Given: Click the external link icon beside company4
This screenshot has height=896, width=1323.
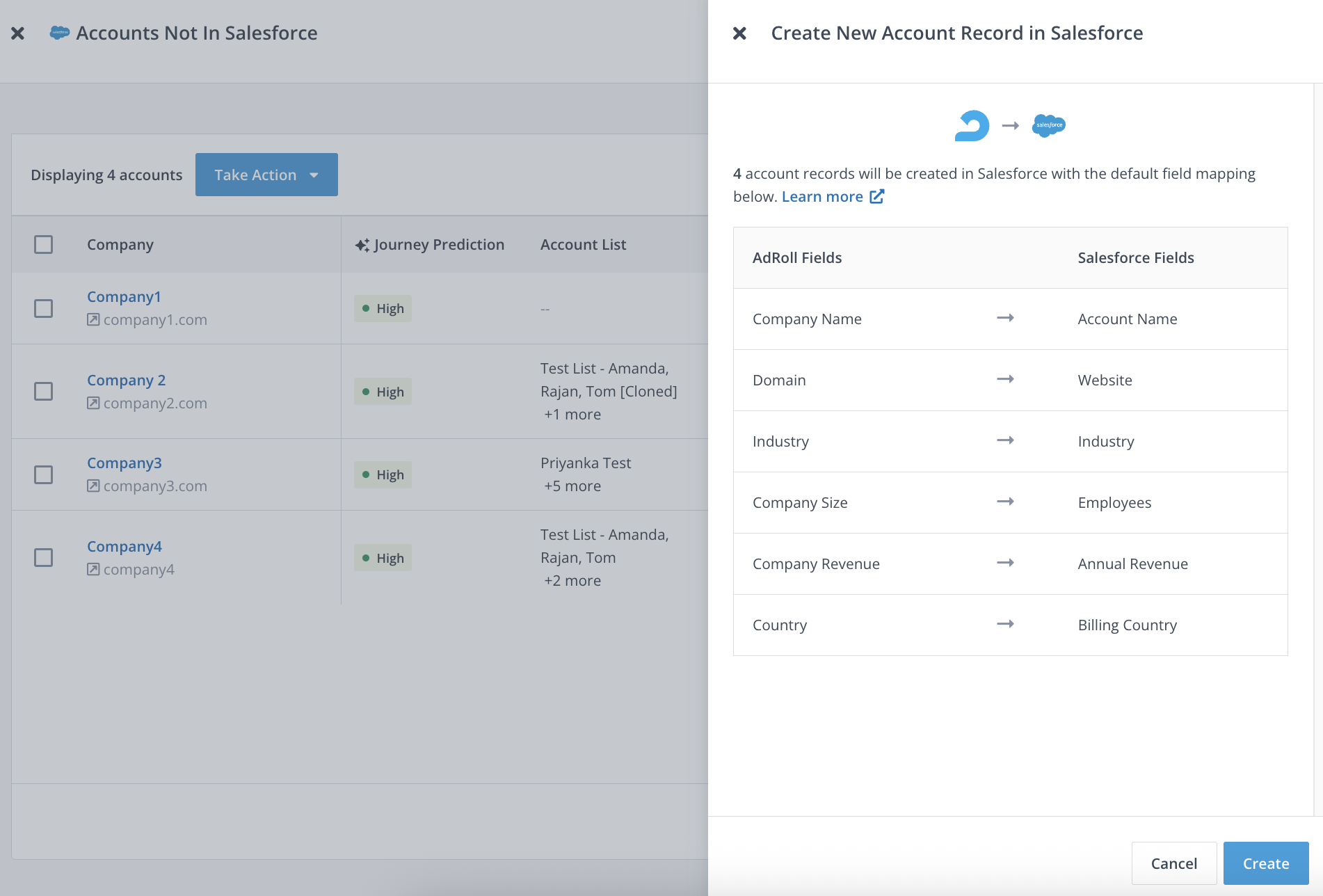Looking at the screenshot, I should pos(93,570).
